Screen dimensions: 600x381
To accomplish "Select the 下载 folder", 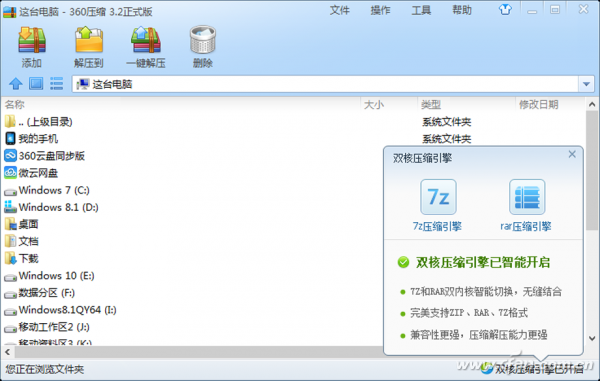I will coord(21,259).
